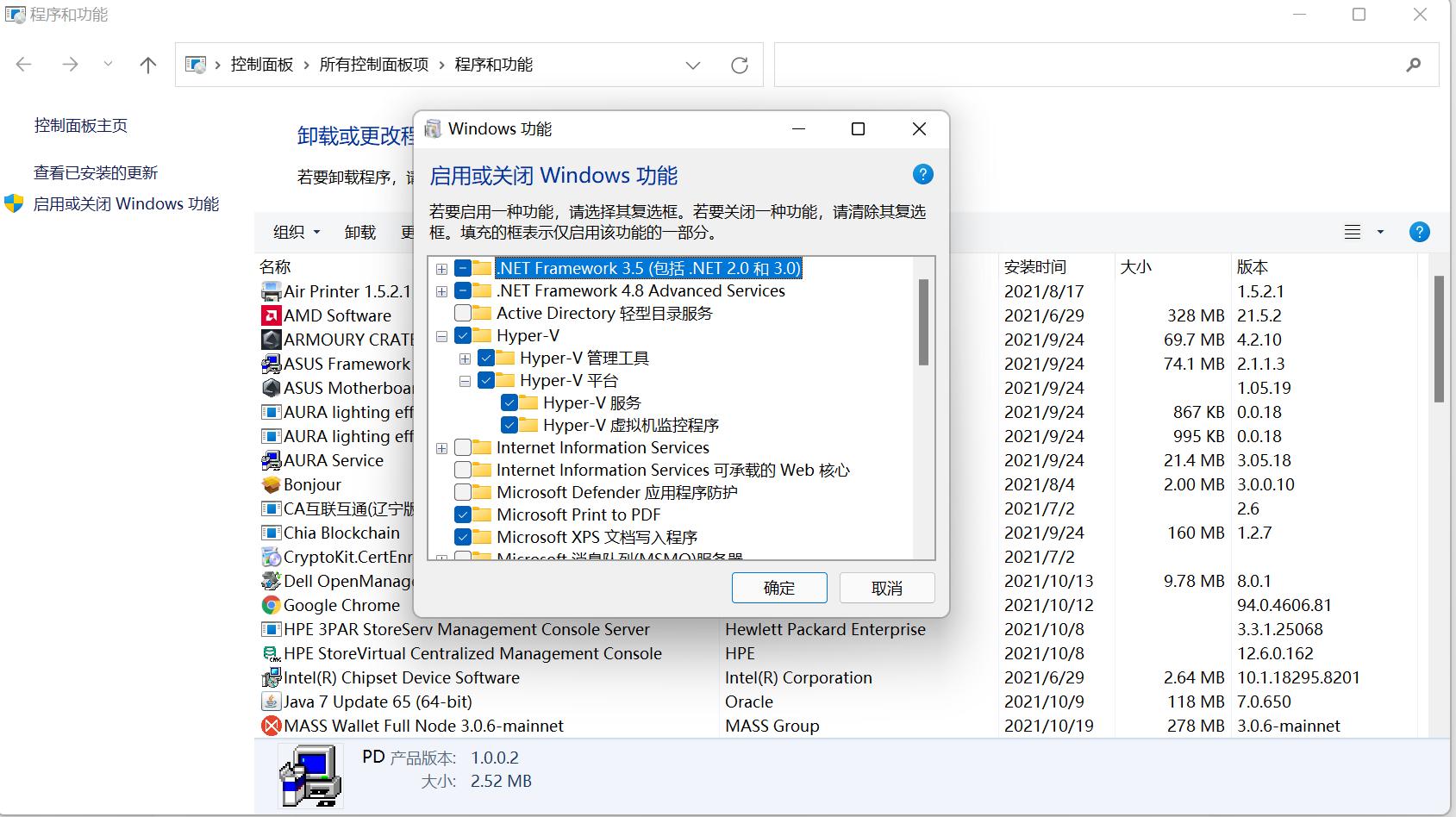The height and width of the screenshot is (817, 1456).
Task: Click the Bonjour program icon
Action: 270,484
